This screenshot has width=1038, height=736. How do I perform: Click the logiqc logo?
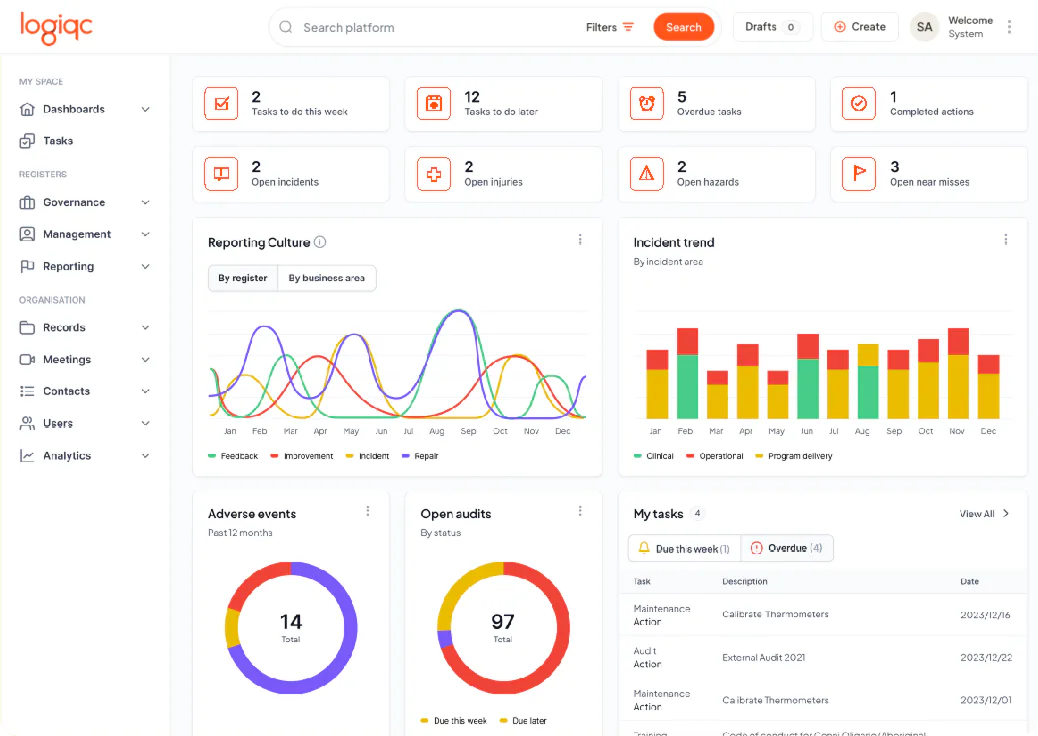[56, 28]
